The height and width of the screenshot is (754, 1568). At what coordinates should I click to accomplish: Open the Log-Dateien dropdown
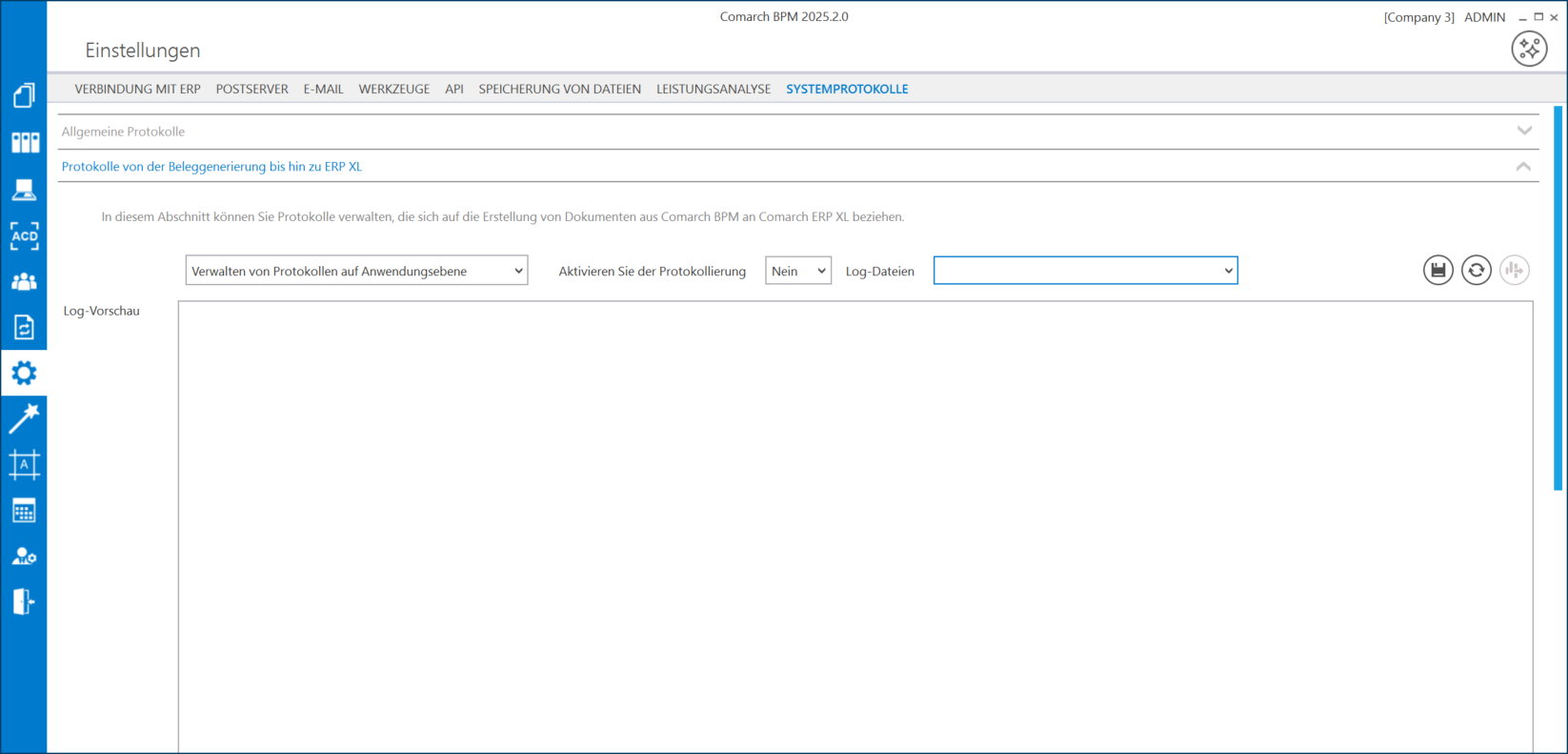tap(1085, 271)
